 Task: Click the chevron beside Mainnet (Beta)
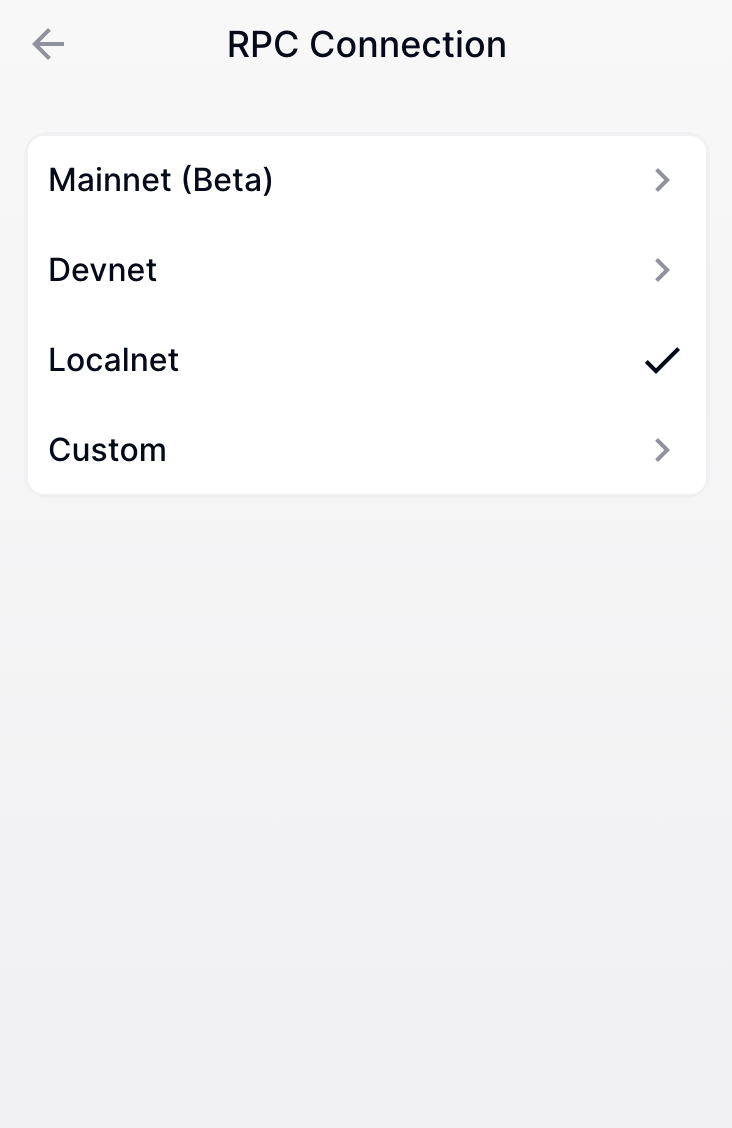coord(662,180)
